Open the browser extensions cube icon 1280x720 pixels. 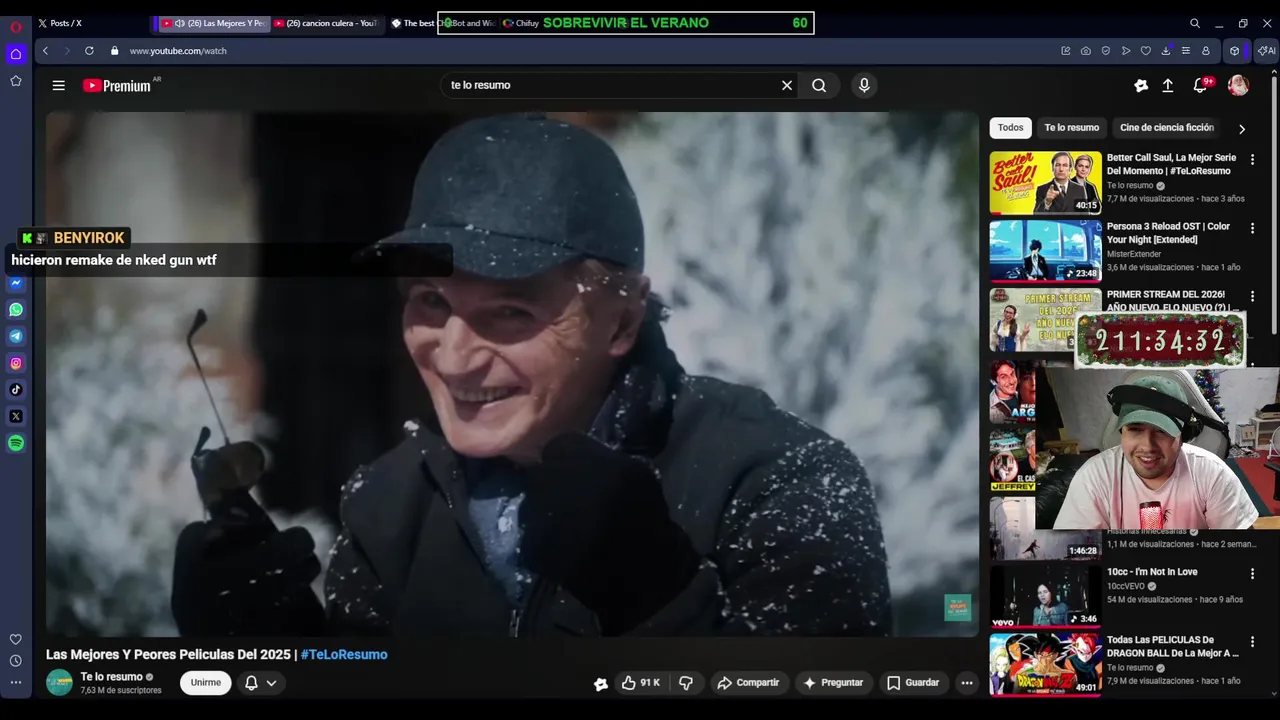(1235, 51)
